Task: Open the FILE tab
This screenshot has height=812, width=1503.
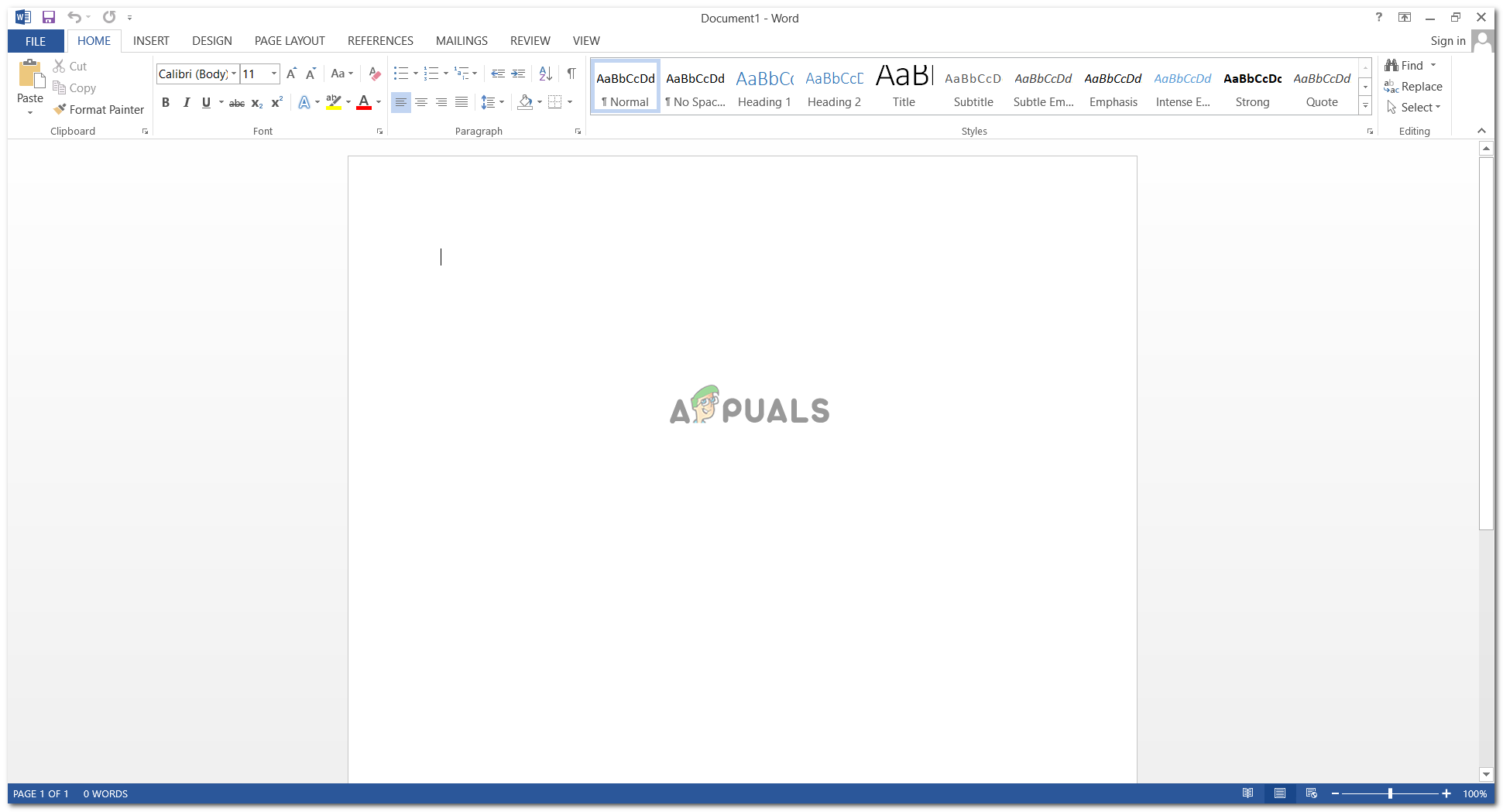Action: [36, 41]
